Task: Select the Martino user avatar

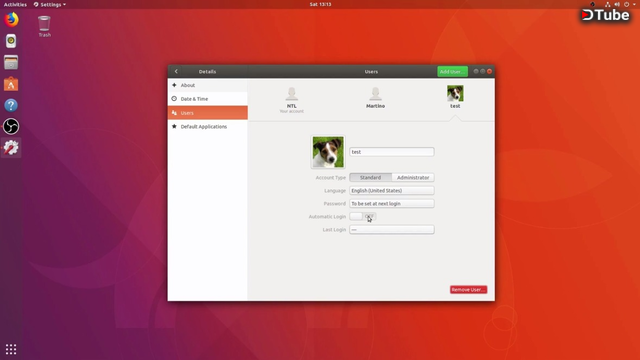Action: point(375,94)
